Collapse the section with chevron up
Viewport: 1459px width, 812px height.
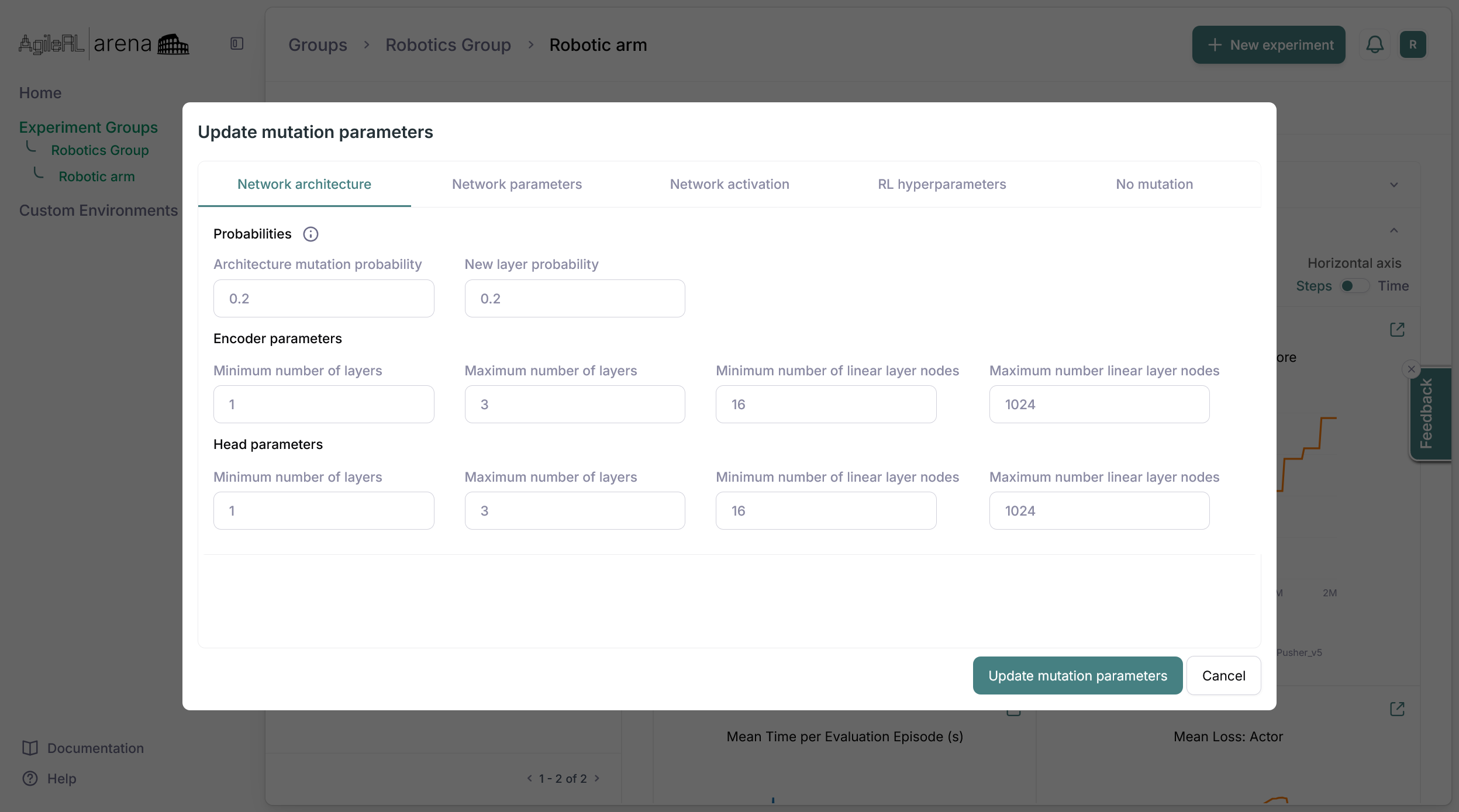click(x=1394, y=230)
